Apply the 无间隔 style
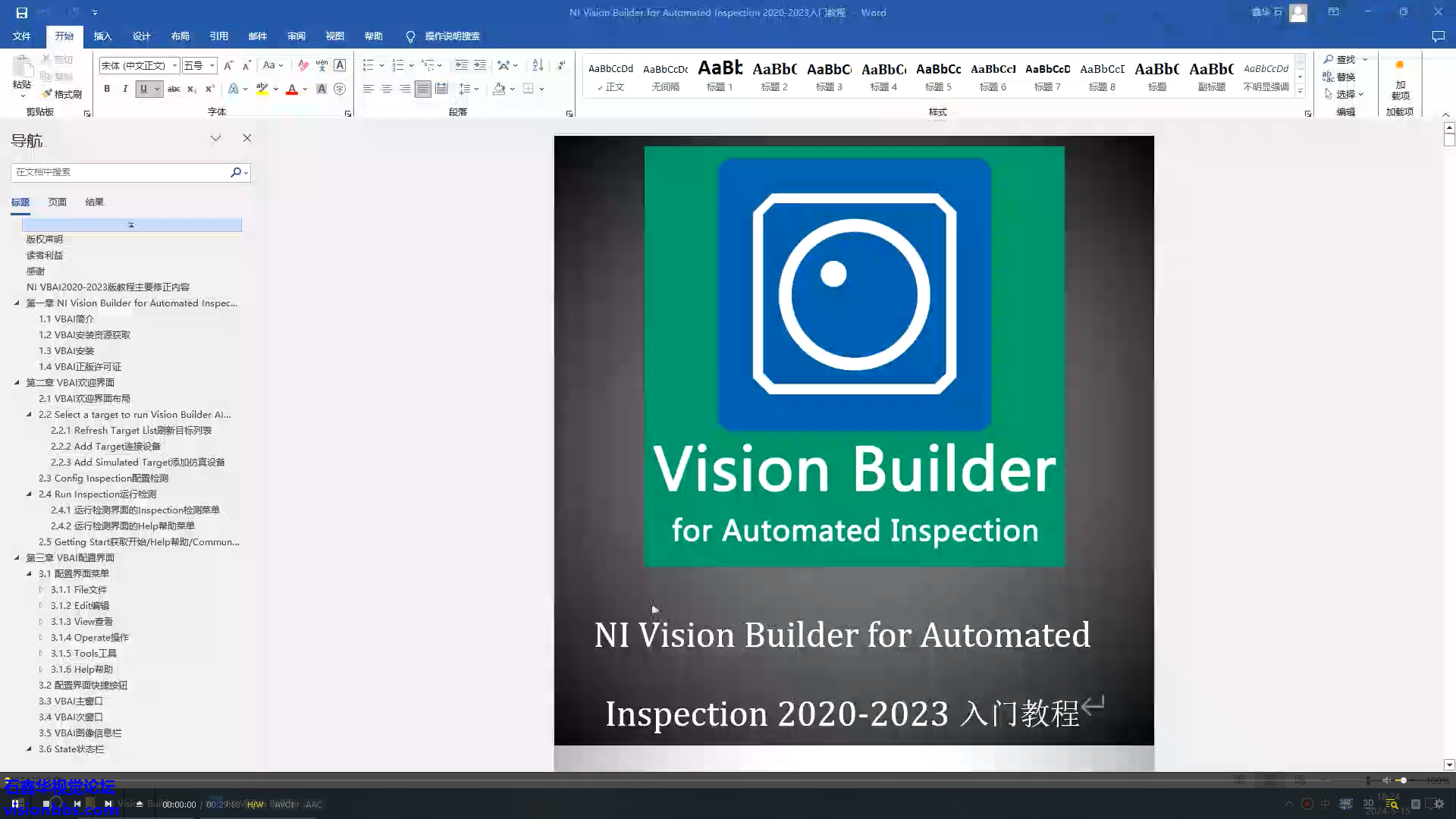Viewport: 1456px width, 819px height. coord(665,76)
